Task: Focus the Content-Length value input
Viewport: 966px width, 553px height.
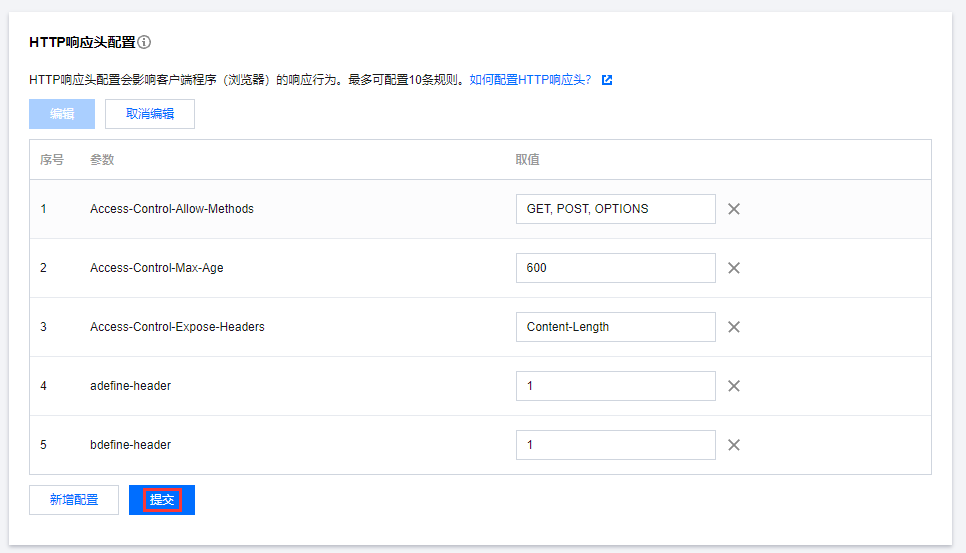Action: tap(615, 327)
